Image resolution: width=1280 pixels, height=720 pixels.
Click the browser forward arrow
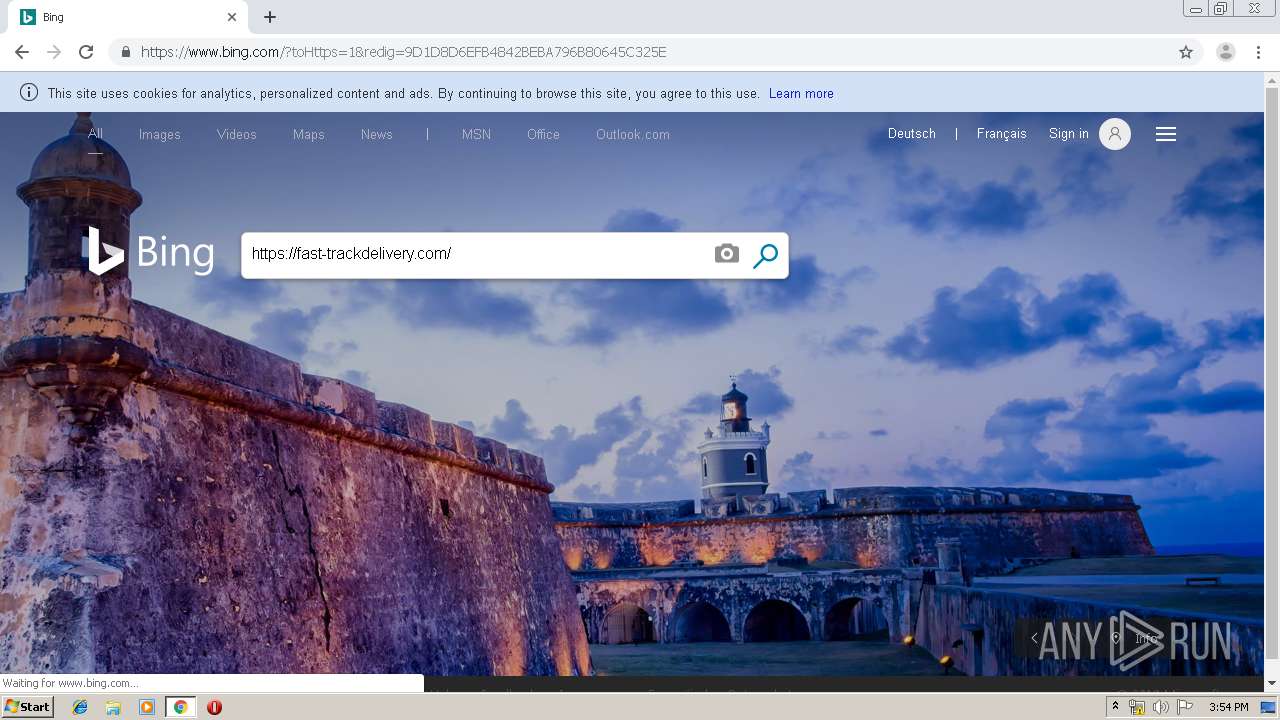click(x=54, y=52)
